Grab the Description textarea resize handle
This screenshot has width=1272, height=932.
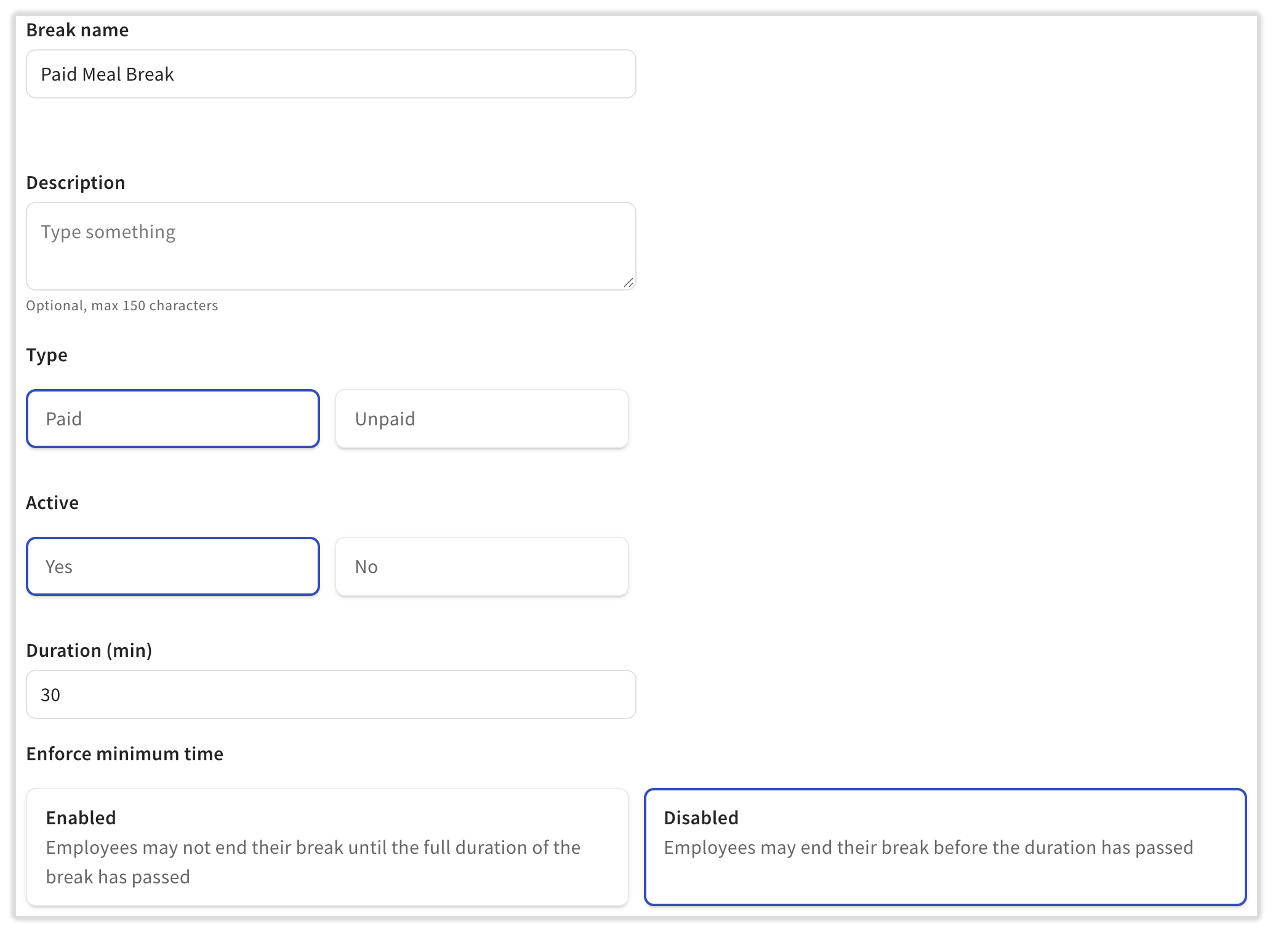[x=628, y=283]
